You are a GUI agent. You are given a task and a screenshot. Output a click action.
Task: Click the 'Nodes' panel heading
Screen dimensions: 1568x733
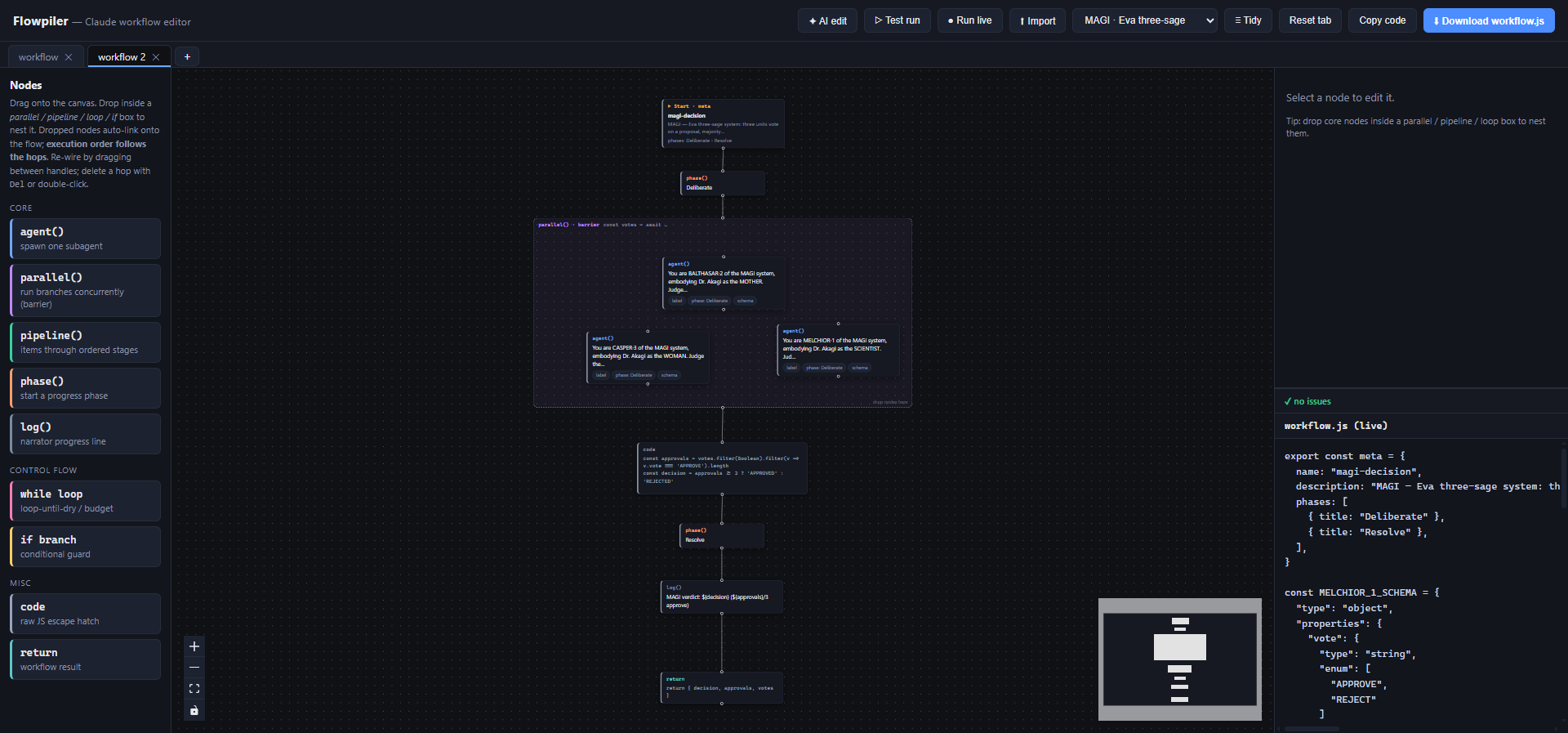point(26,85)
